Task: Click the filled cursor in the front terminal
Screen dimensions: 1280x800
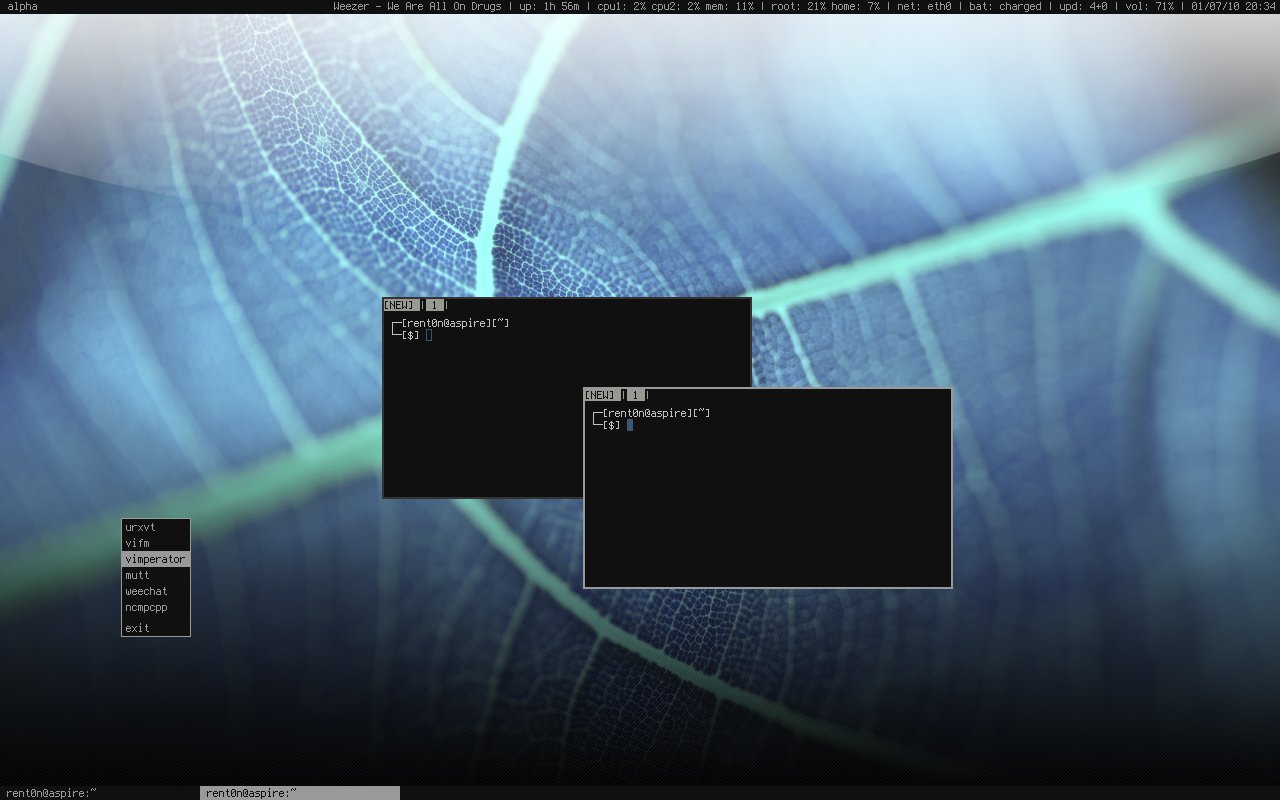Action: point(630,425)
